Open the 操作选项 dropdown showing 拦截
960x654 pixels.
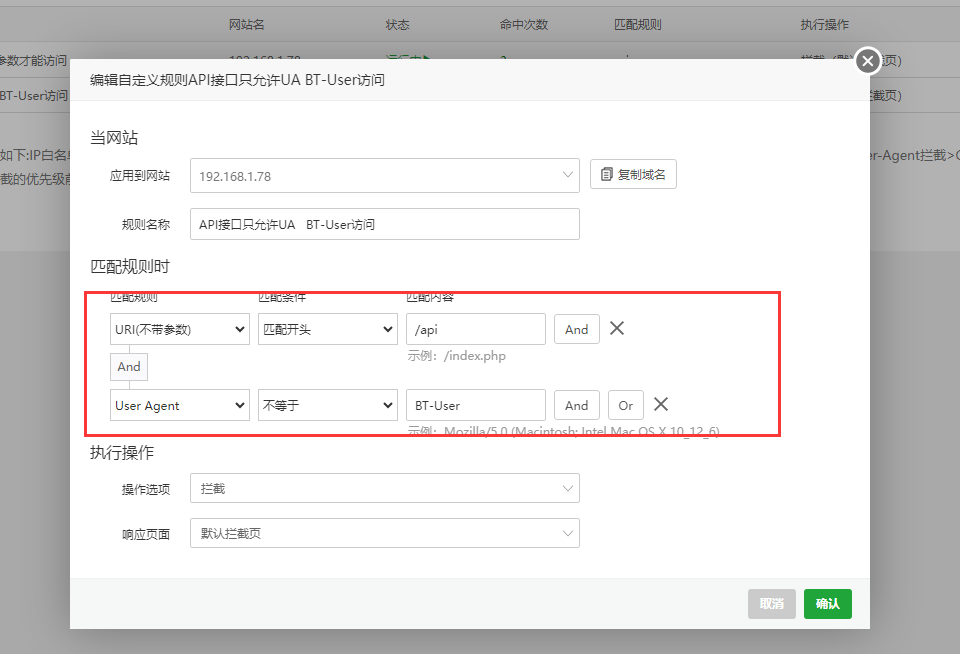[384, 488]
